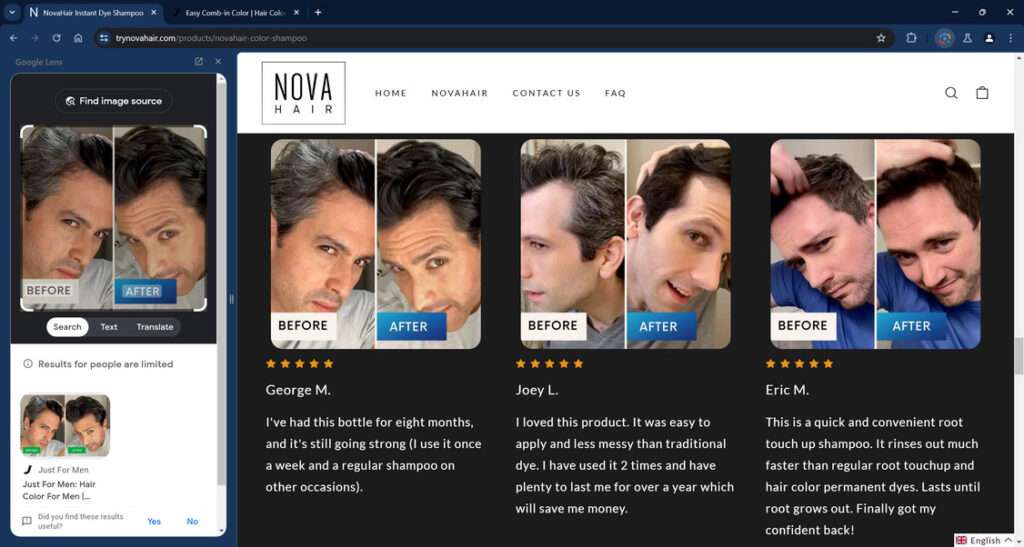Open the shopping bag cart icon
Image resolution: width=1024 pixels, height=547 pixels.
pos(982,93)
